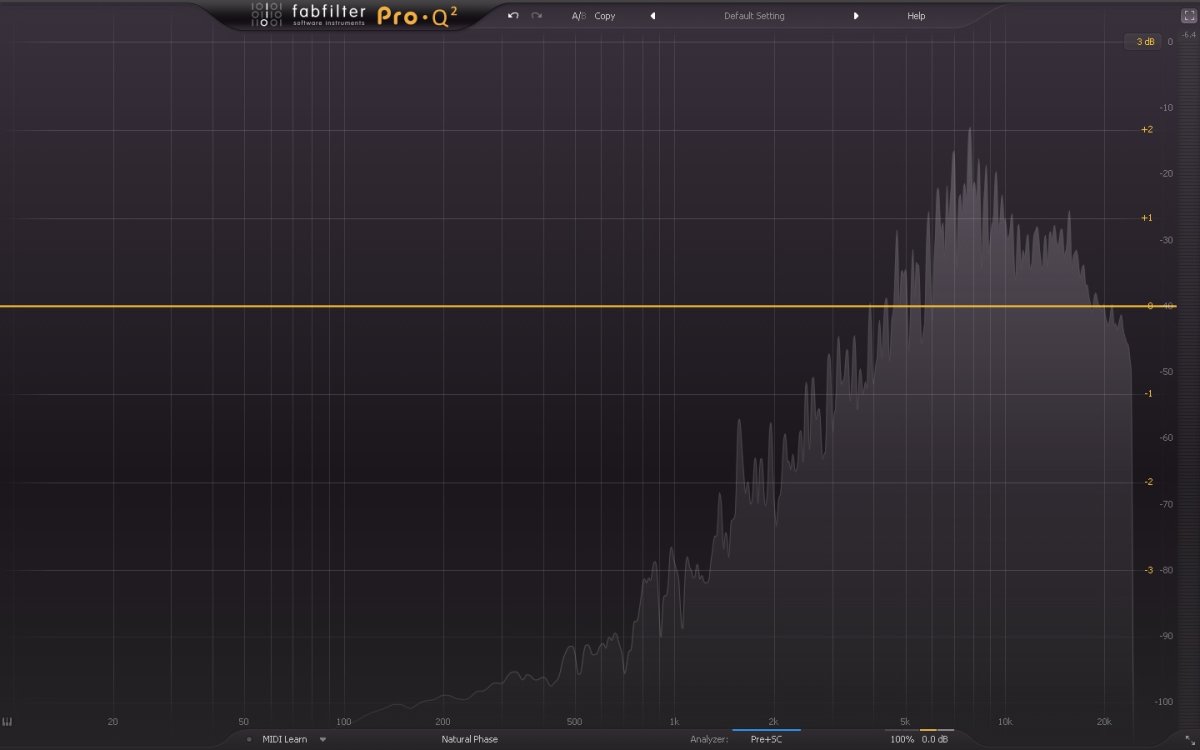Viewport: 1200px width, 750px height.
Task: Click the +2 dB gain scale label
Action: 1147,130
